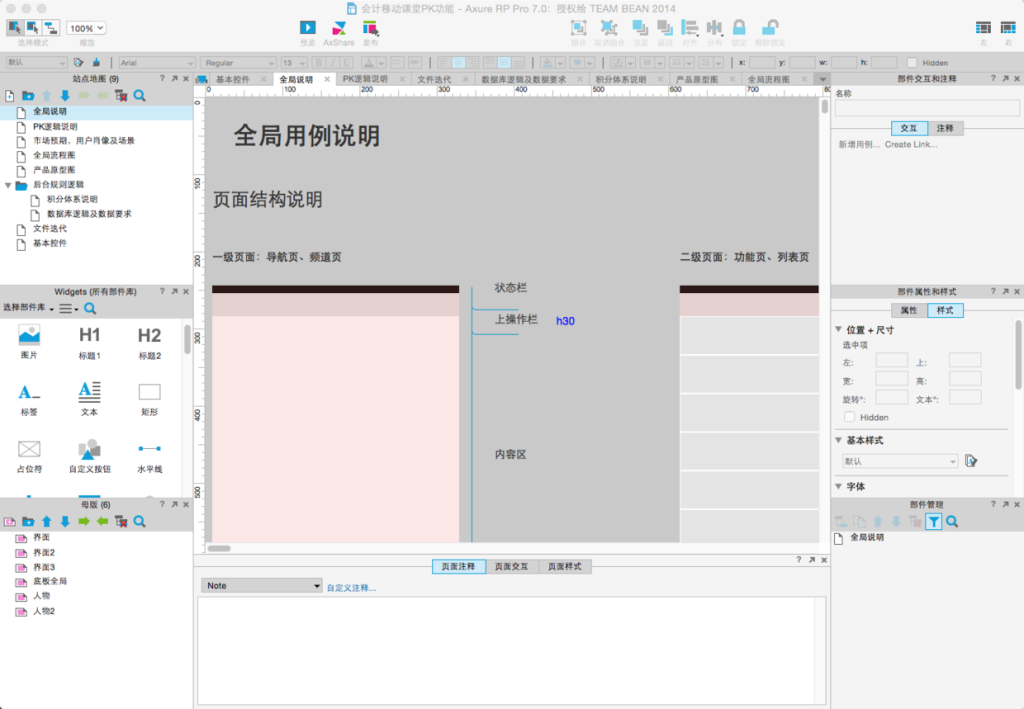The height and width of the screenshot is (709, 1024).
Task: Open the 页面交互 tab
Action: 511,566
